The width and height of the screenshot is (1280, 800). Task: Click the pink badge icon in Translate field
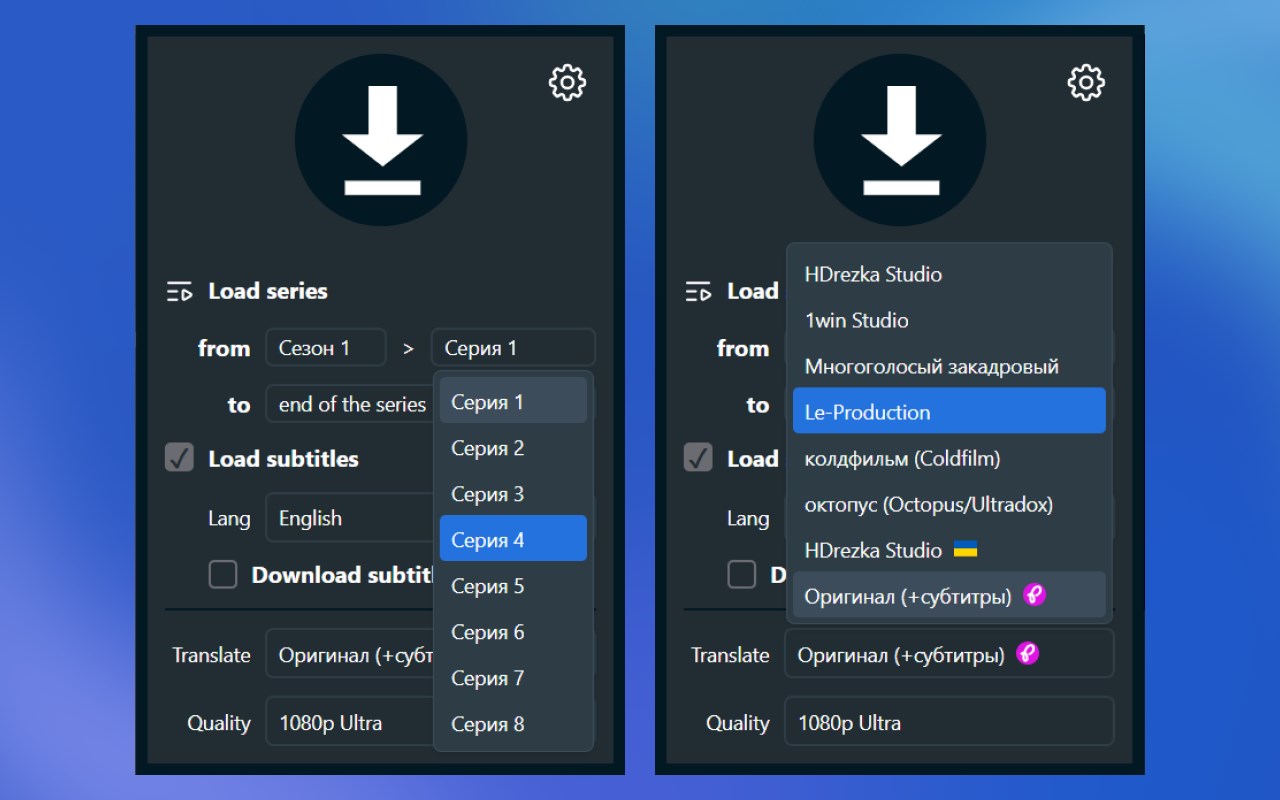pos(1027,654)
